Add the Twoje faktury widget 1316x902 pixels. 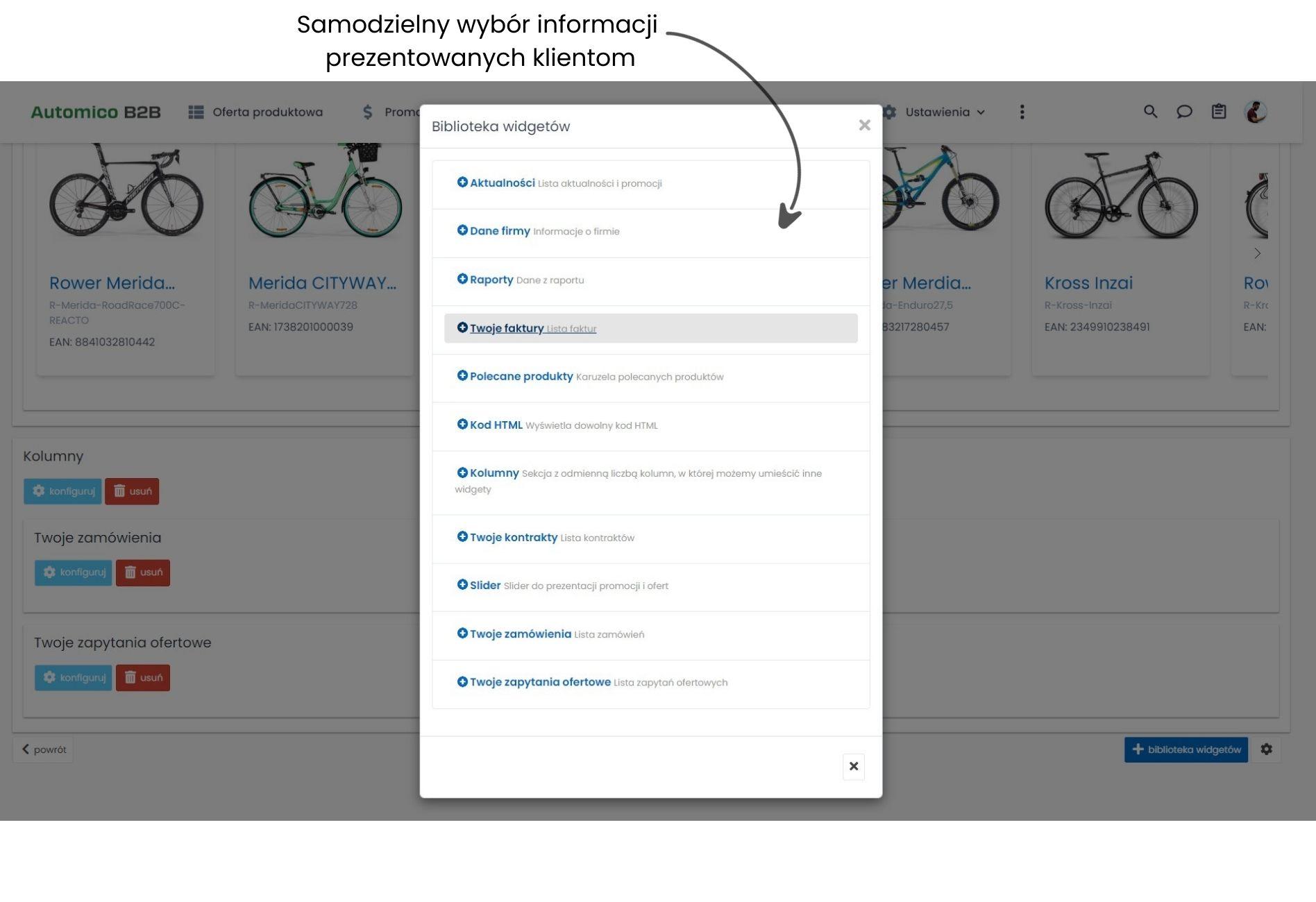click(507, 328)
